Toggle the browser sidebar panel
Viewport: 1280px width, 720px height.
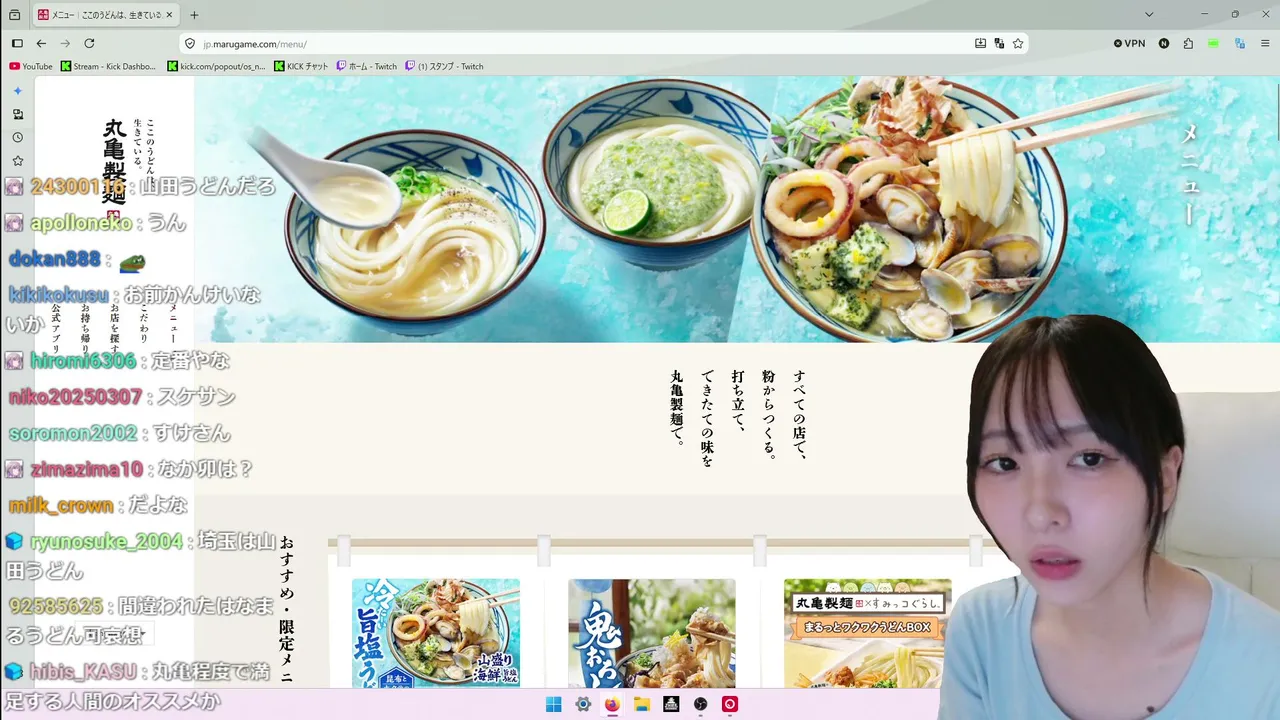click(x=17, y=44)
